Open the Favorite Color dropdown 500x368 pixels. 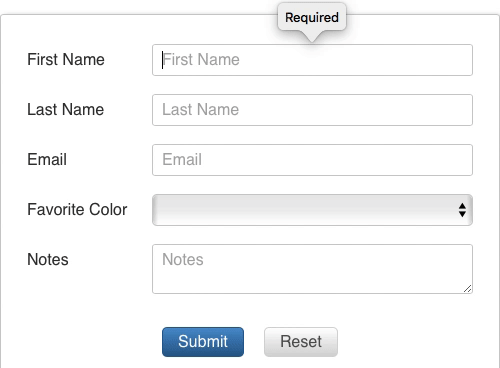(x=312, y=210)
